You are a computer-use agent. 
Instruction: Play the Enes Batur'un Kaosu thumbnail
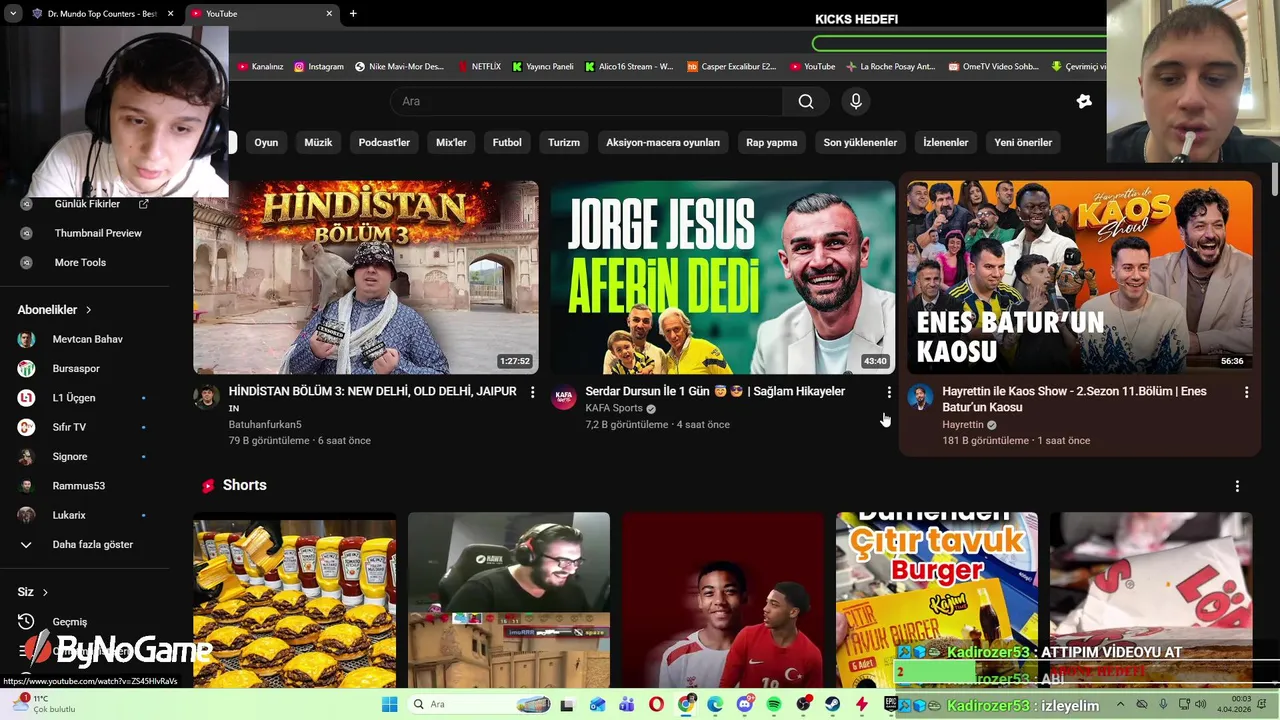pos(1079,277)
